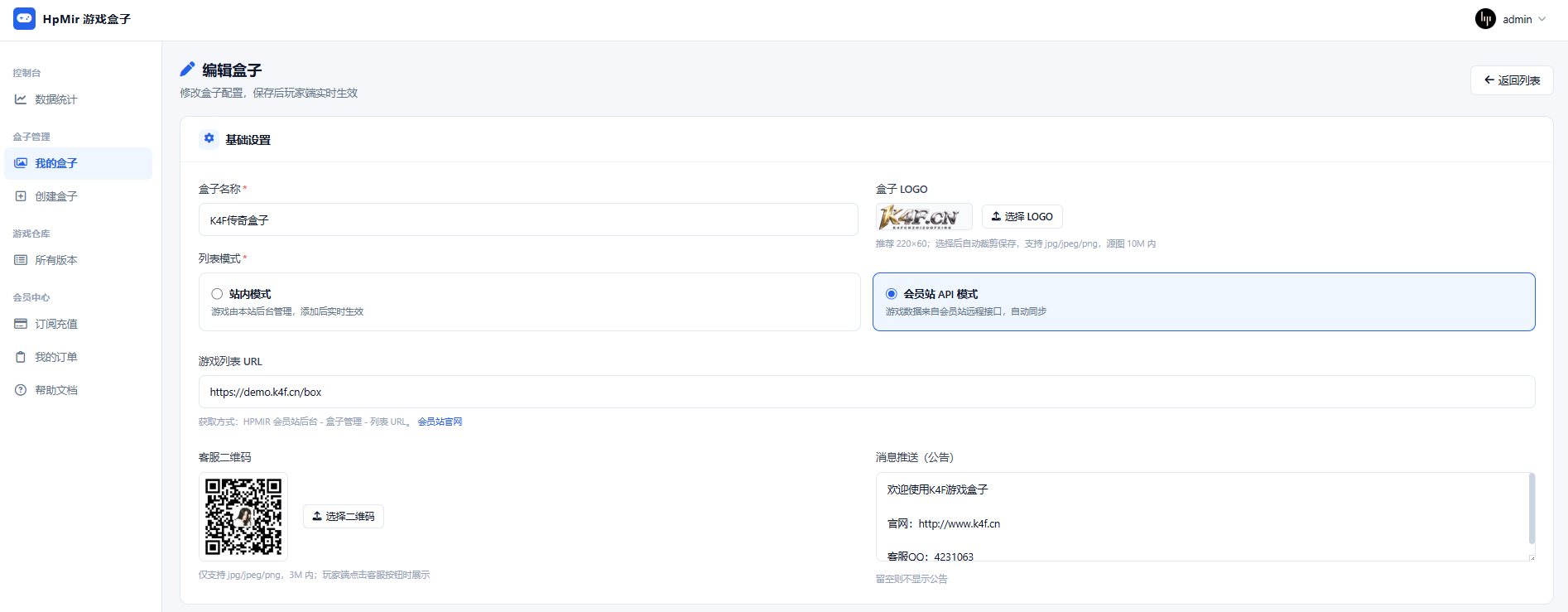Click the 我的盒子 image icon
This screenshot has height=612, width=1568.
point(21,163)
